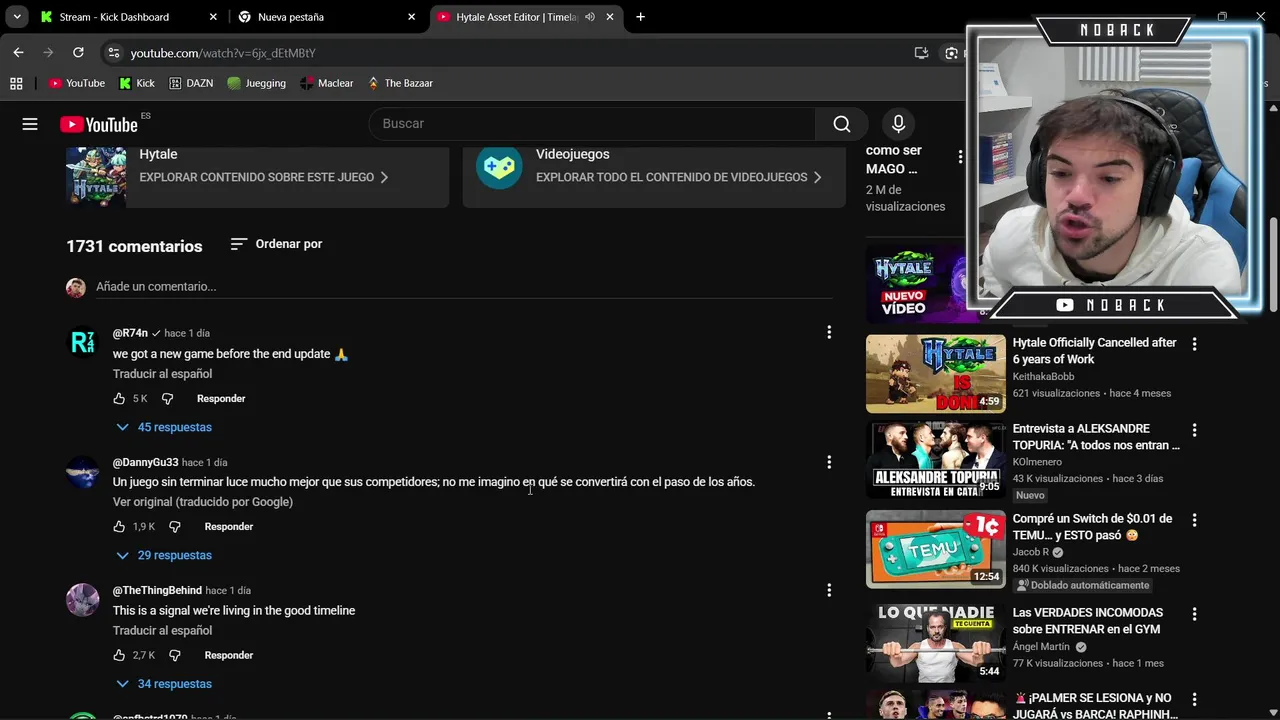Mute audio on Hytale tab speaker icon
The width and height of the screenshot is (1280, 720).
[x=590, y=17]
